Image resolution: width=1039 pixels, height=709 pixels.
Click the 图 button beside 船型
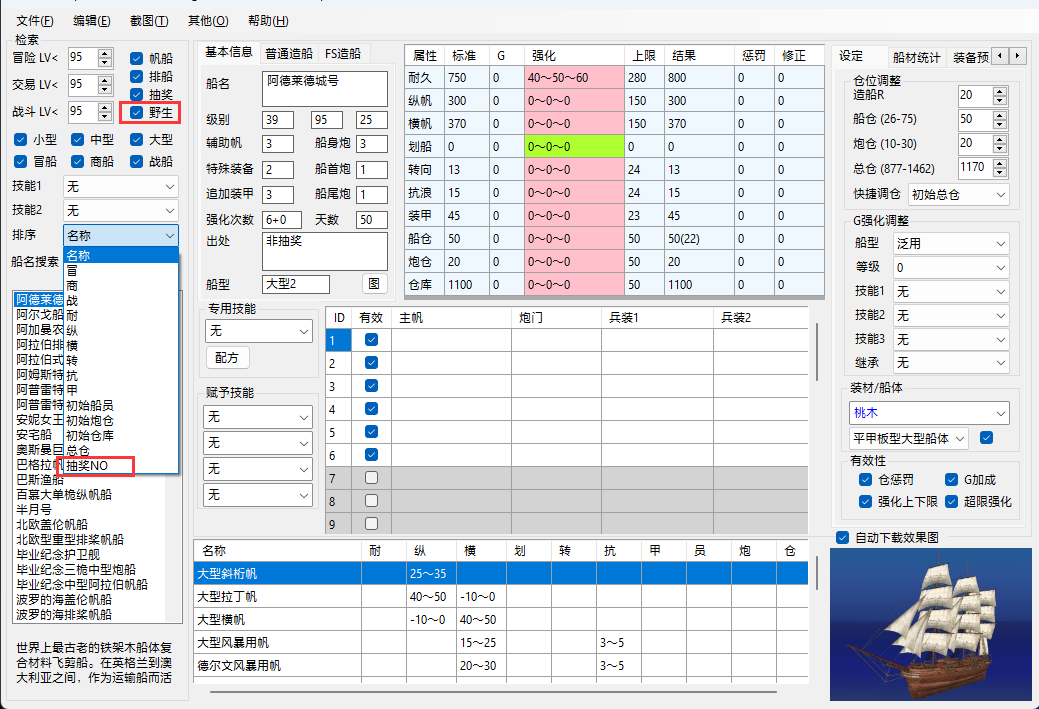click(x=373, y=284)
